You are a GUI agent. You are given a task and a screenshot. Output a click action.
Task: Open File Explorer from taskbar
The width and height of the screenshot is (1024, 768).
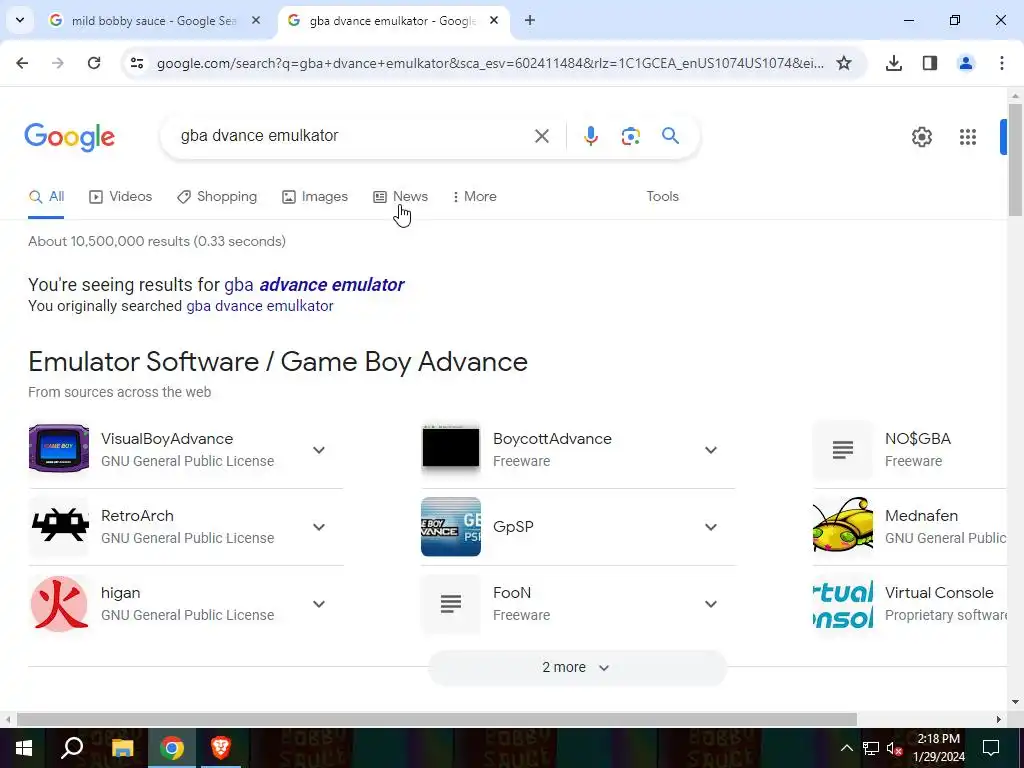[122, 748]
